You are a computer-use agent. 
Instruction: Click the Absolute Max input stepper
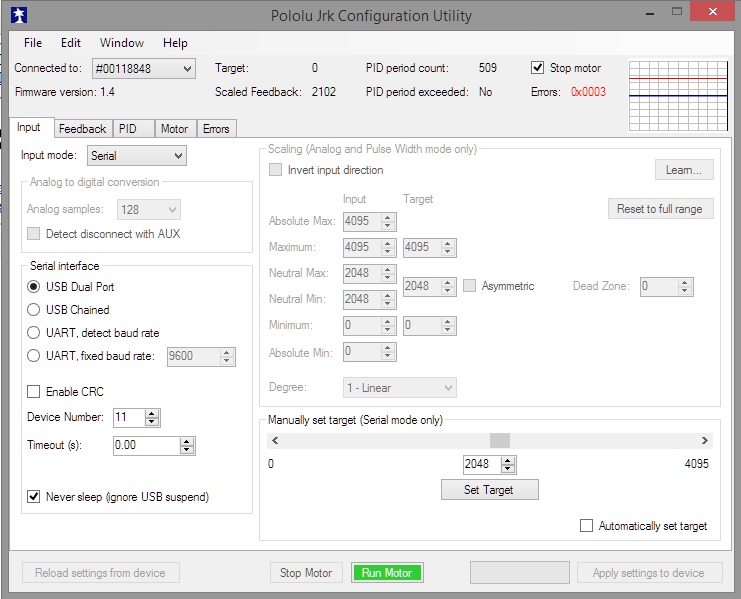tap(388, 221)
